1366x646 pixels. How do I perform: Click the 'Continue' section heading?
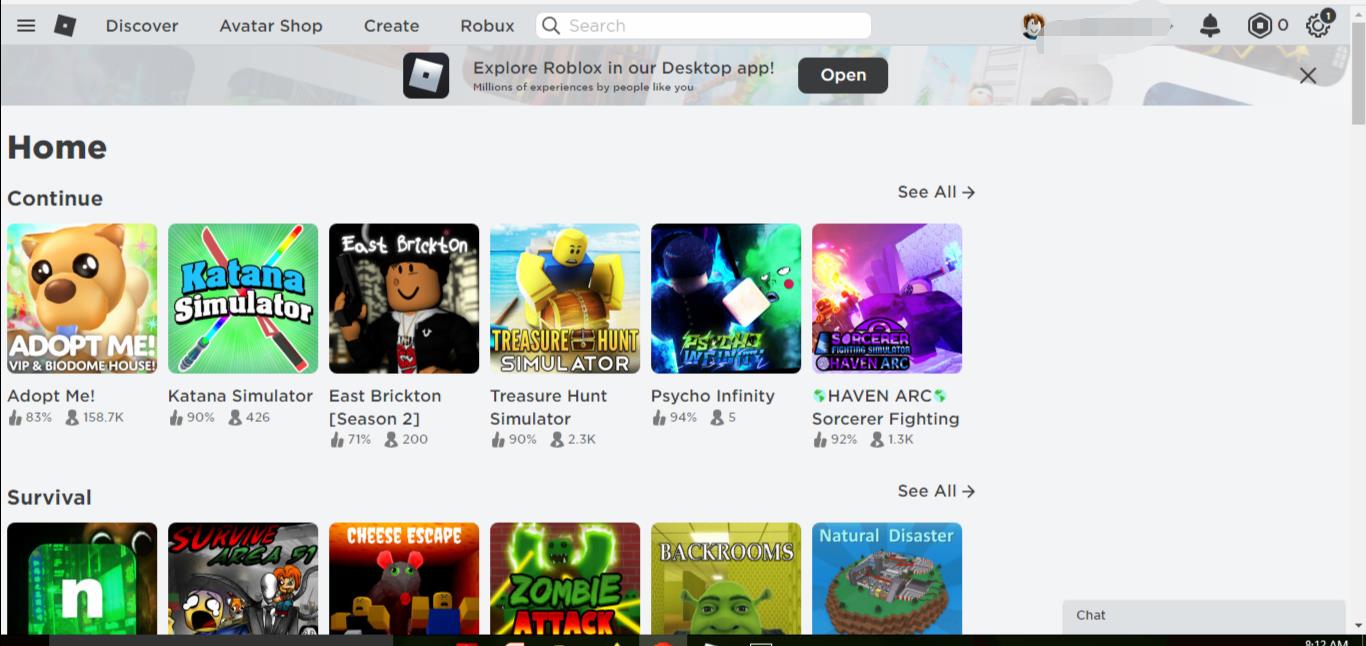(55, 198)
